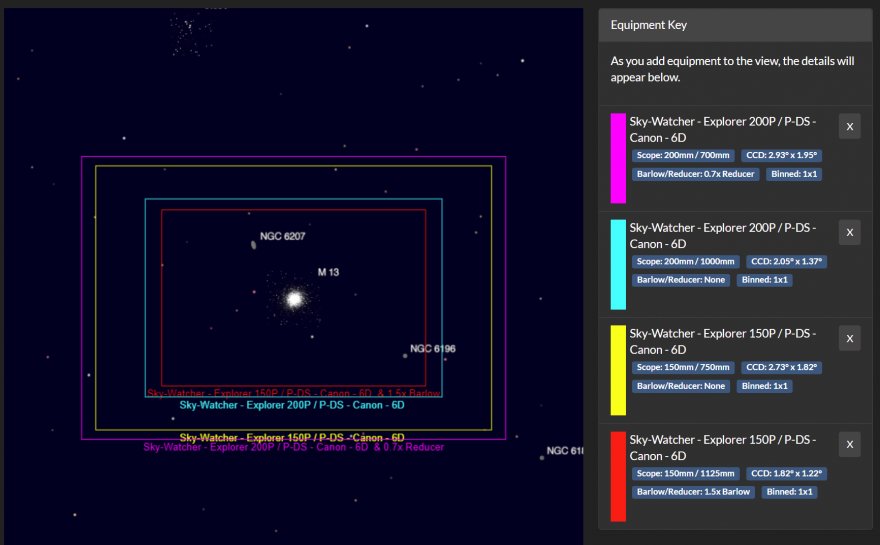
Task: Remove the magenta Explorer 200P reducer entry
Action: 848,127
